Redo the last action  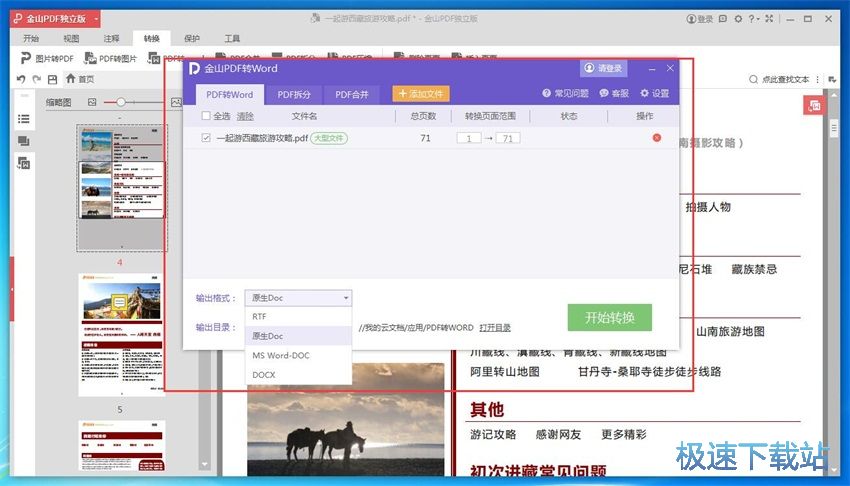[37, 79]
